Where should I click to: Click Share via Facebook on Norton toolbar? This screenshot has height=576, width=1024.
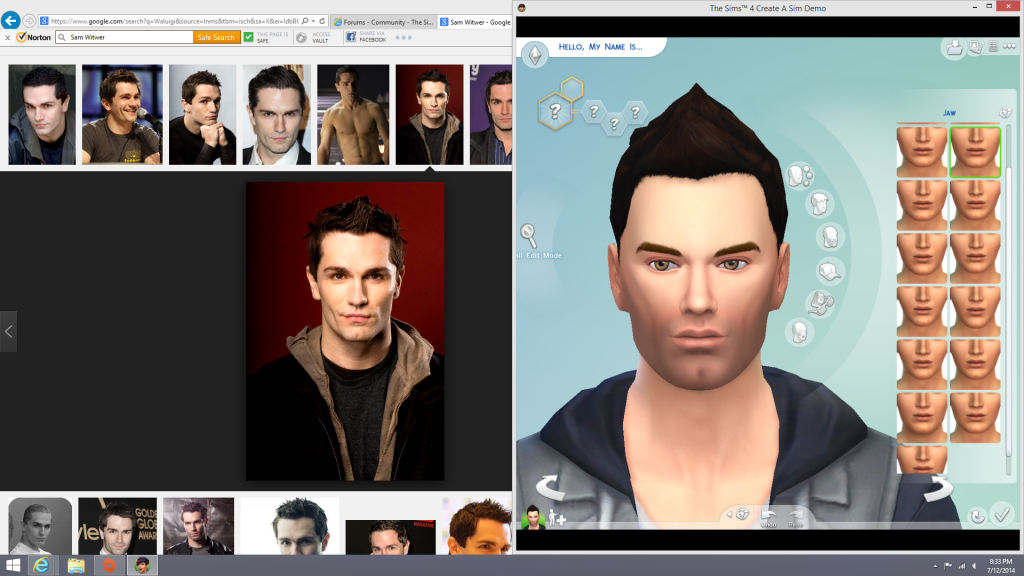click(366, 37)
